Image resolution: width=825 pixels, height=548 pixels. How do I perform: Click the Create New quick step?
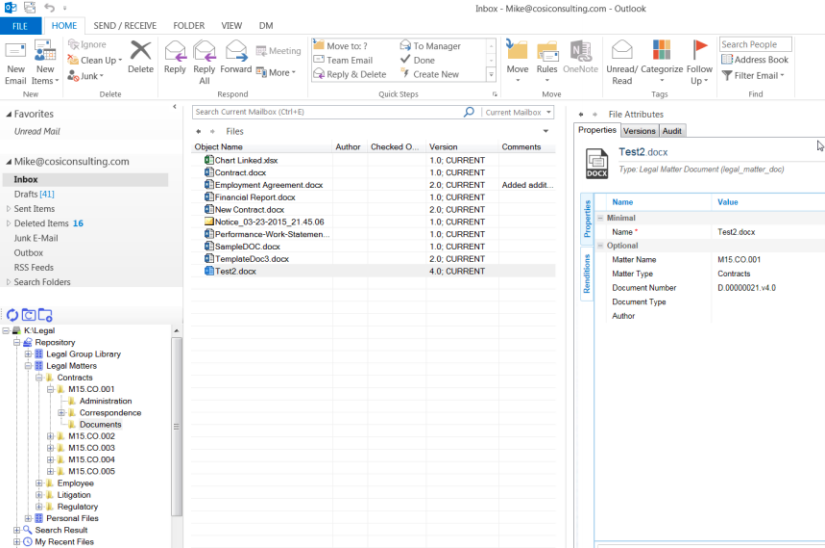click(429, 74)
